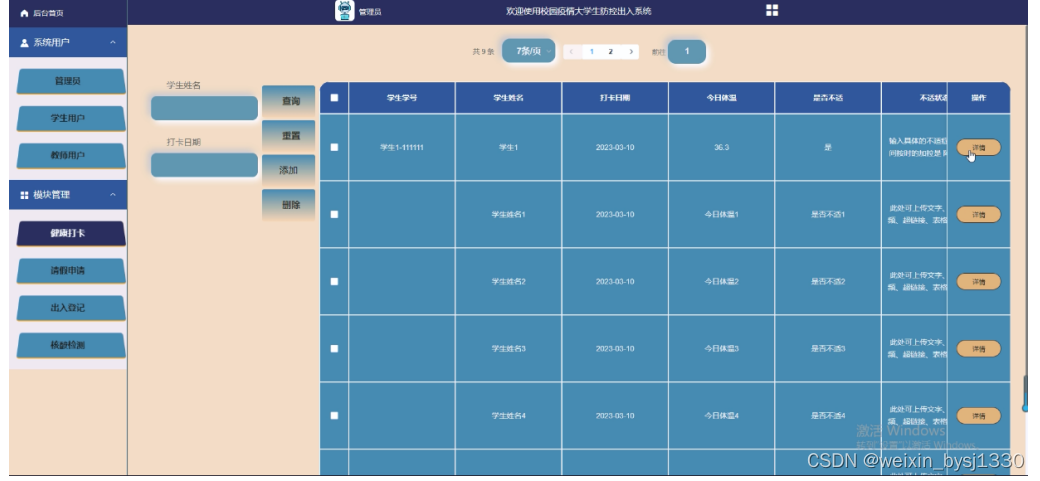Screen dimensions: 1040x481
Task: Click the temperature value 36.3
Action: tap(721, 147)
